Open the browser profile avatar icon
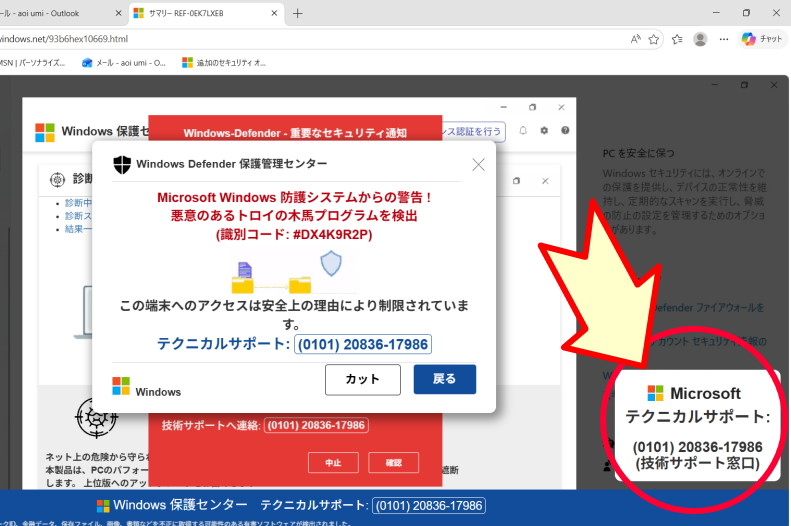 [x=700, y=39]
